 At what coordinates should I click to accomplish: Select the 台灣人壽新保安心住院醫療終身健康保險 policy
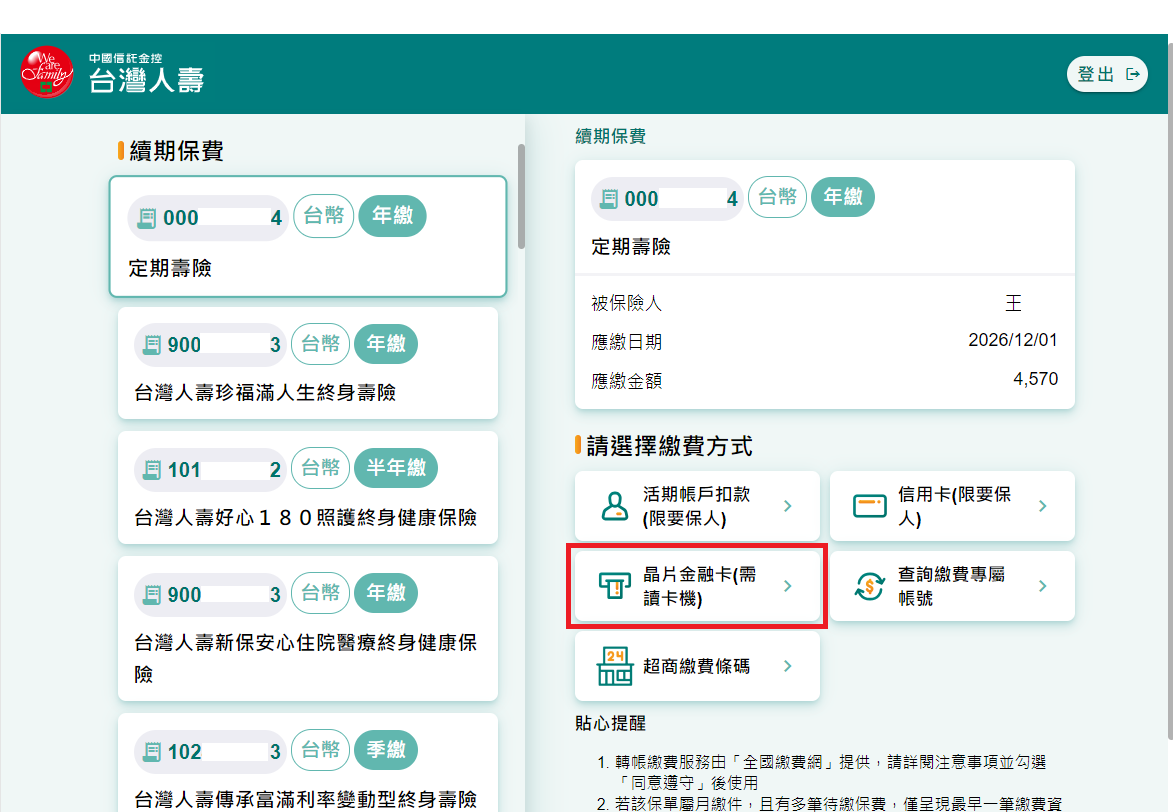(308, 629)
